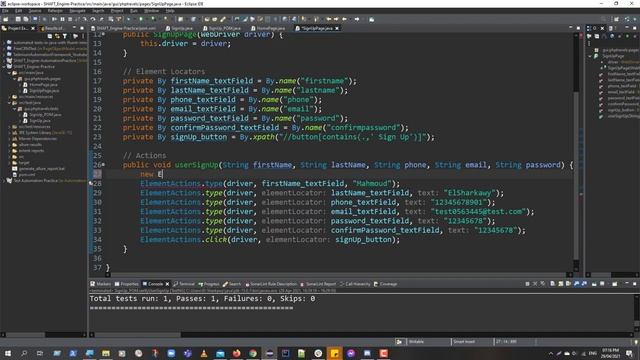This screenshot has width=640, height=360.
Task: Select pom.xml in Project Explorer
Action: tap(24, 175)
